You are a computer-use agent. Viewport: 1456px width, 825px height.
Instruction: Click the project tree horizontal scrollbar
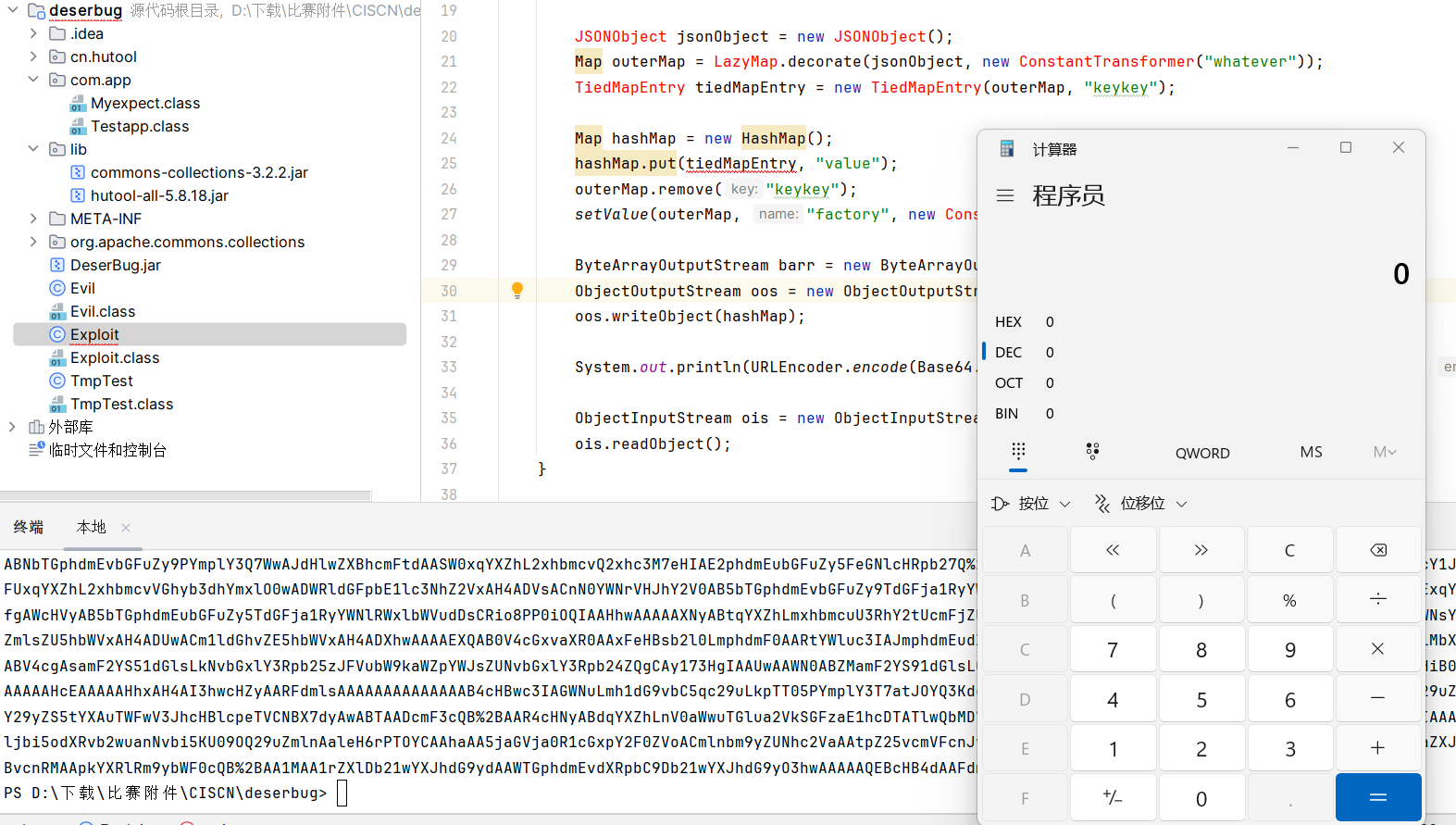(x=185, y=495)
